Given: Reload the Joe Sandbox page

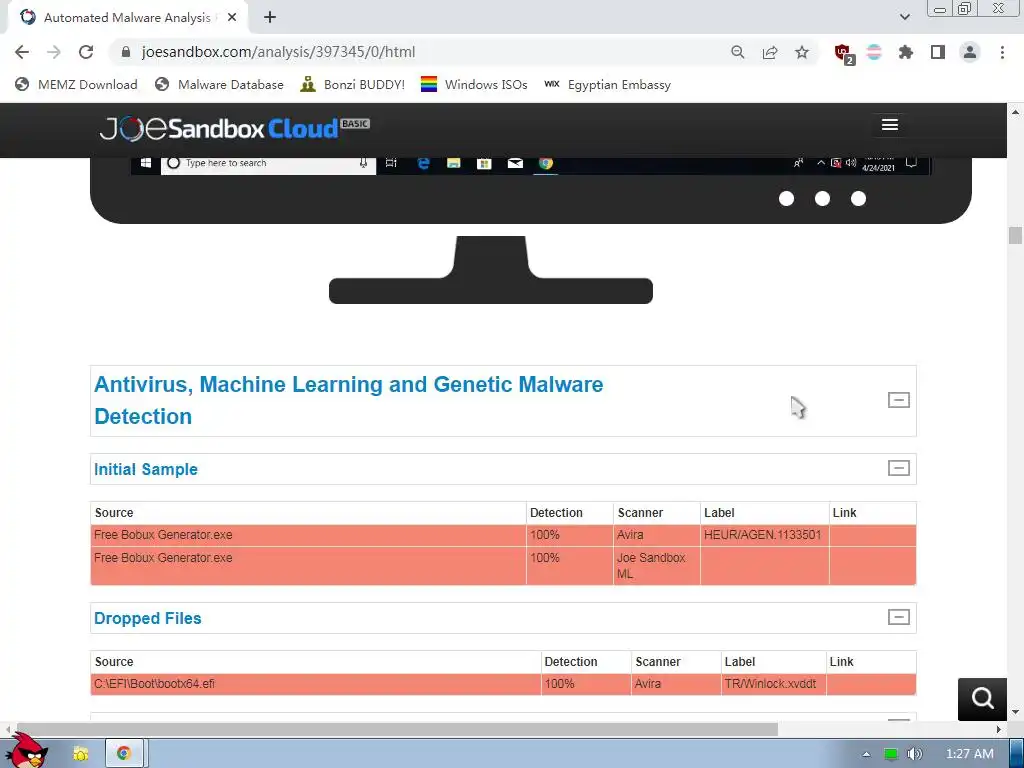Looking at the screenshot, I should (86, 52).
